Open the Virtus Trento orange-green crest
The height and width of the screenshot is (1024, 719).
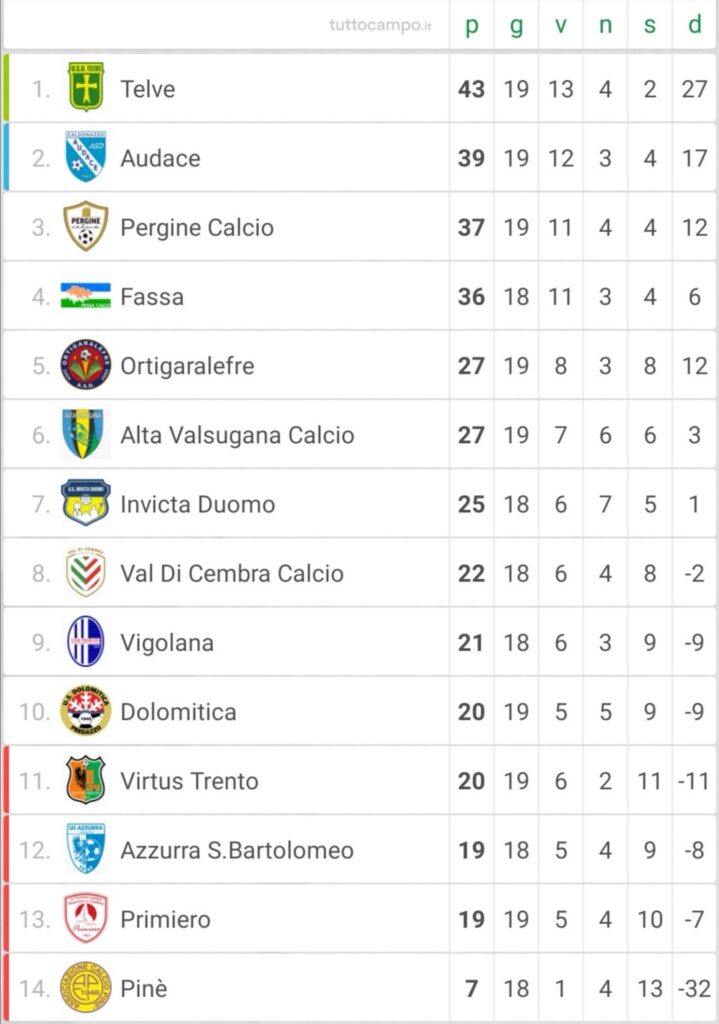pos(86,780)
